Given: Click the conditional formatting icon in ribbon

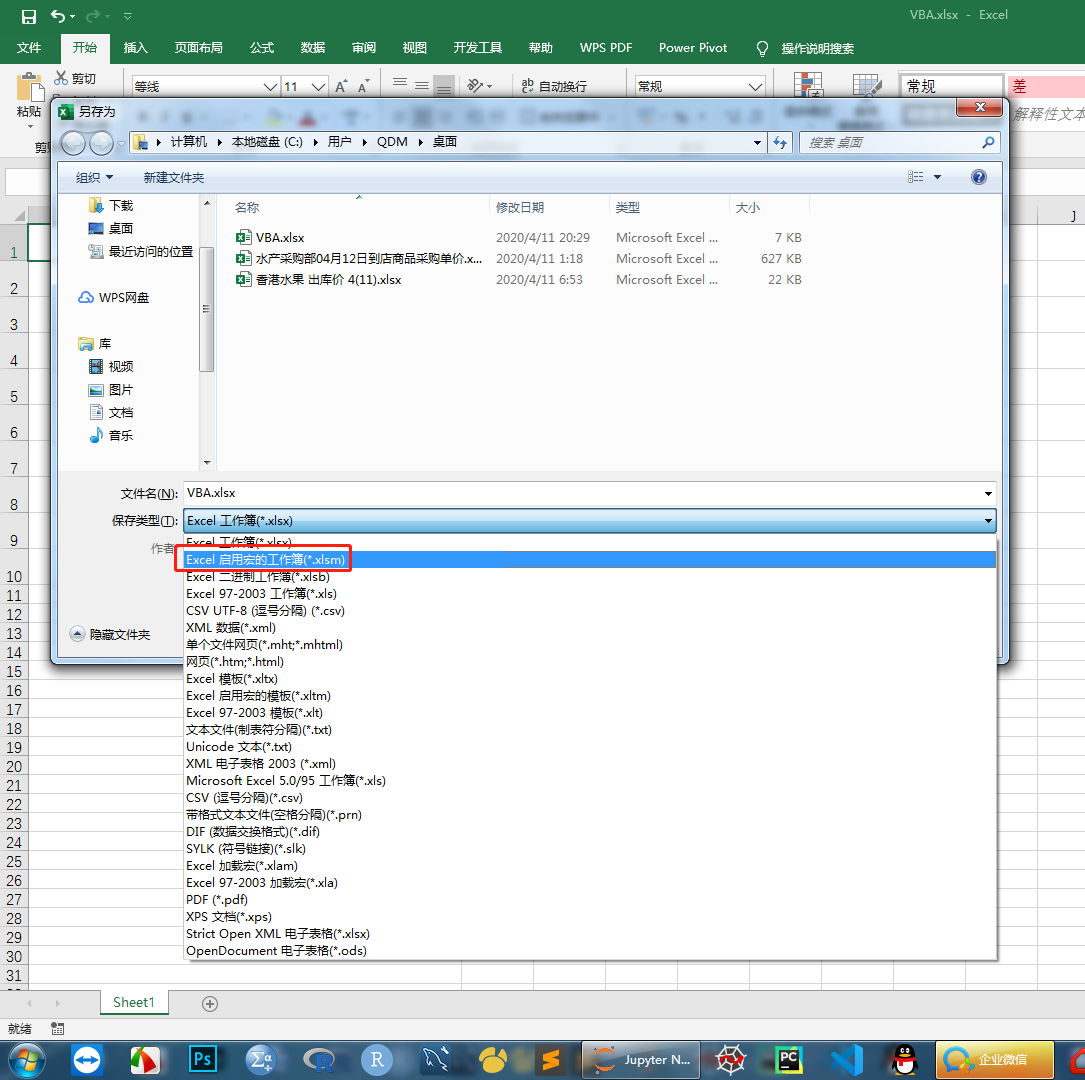Looking at the screenshot, I should [808, 84].
